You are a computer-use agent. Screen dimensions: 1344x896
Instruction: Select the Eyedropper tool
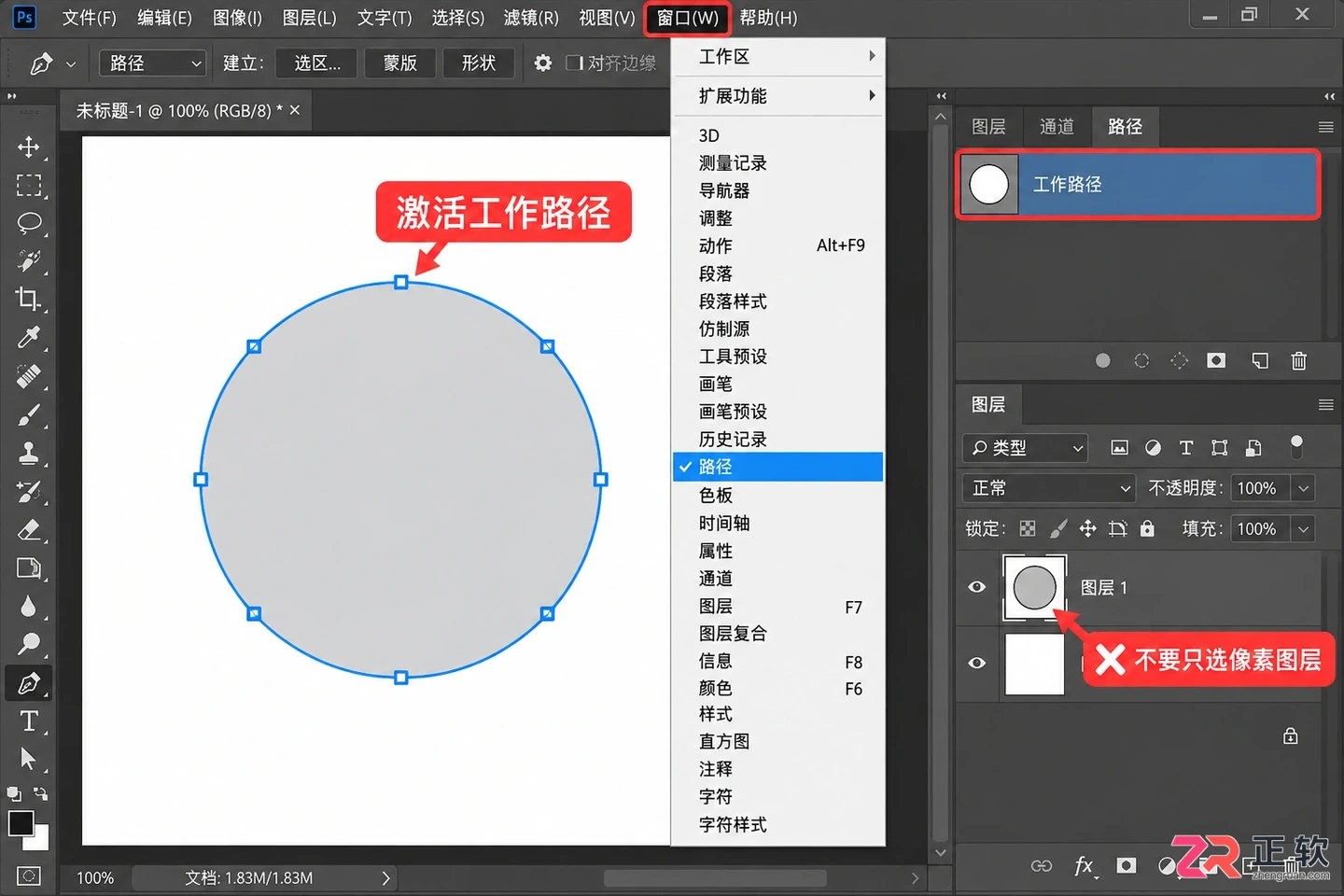click(x=29, y=338)
